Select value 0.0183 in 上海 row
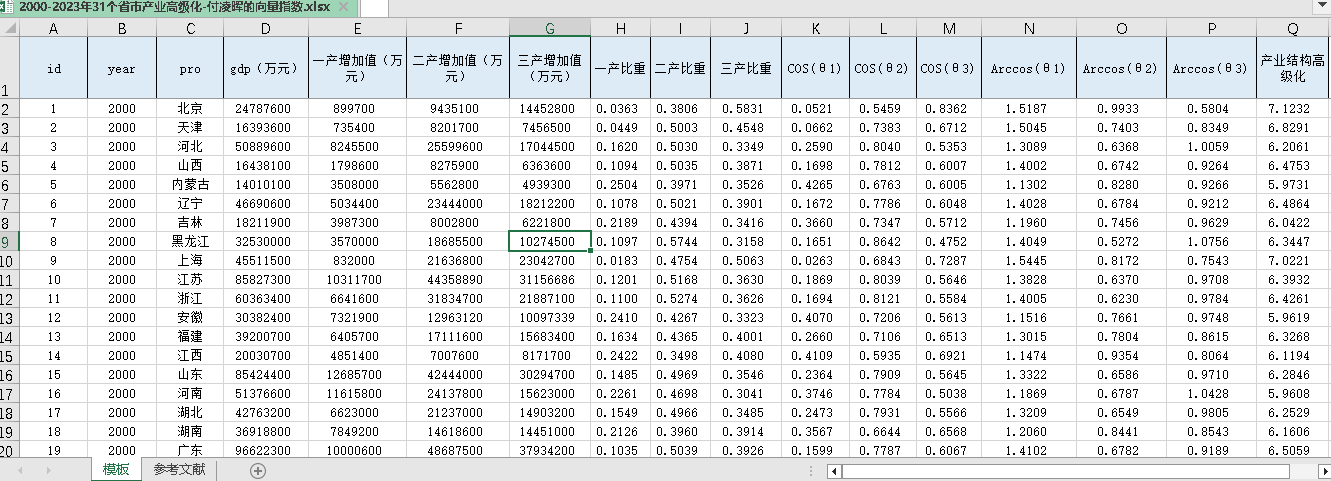Viewport: 1331px width, 481px height. click(620, 260)
